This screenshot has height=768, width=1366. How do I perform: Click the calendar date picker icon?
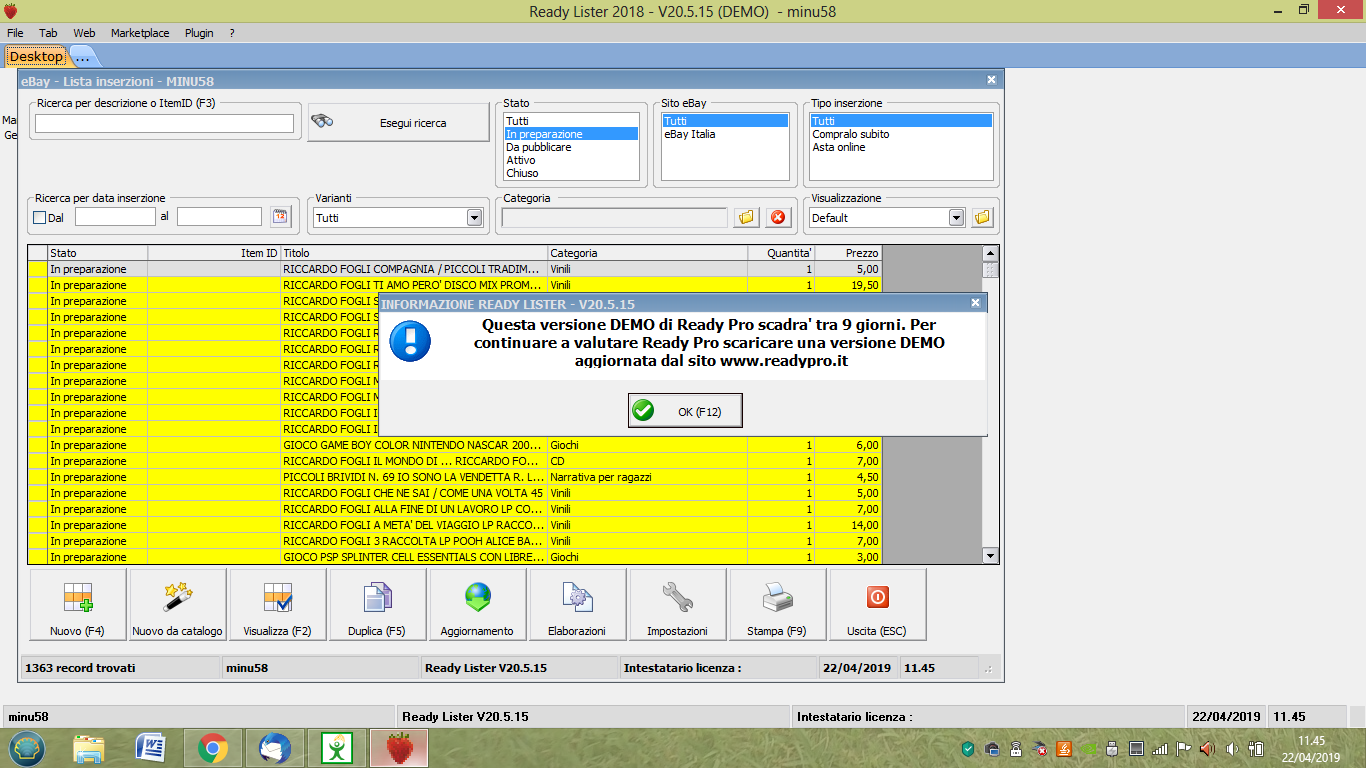coord(280,217)
